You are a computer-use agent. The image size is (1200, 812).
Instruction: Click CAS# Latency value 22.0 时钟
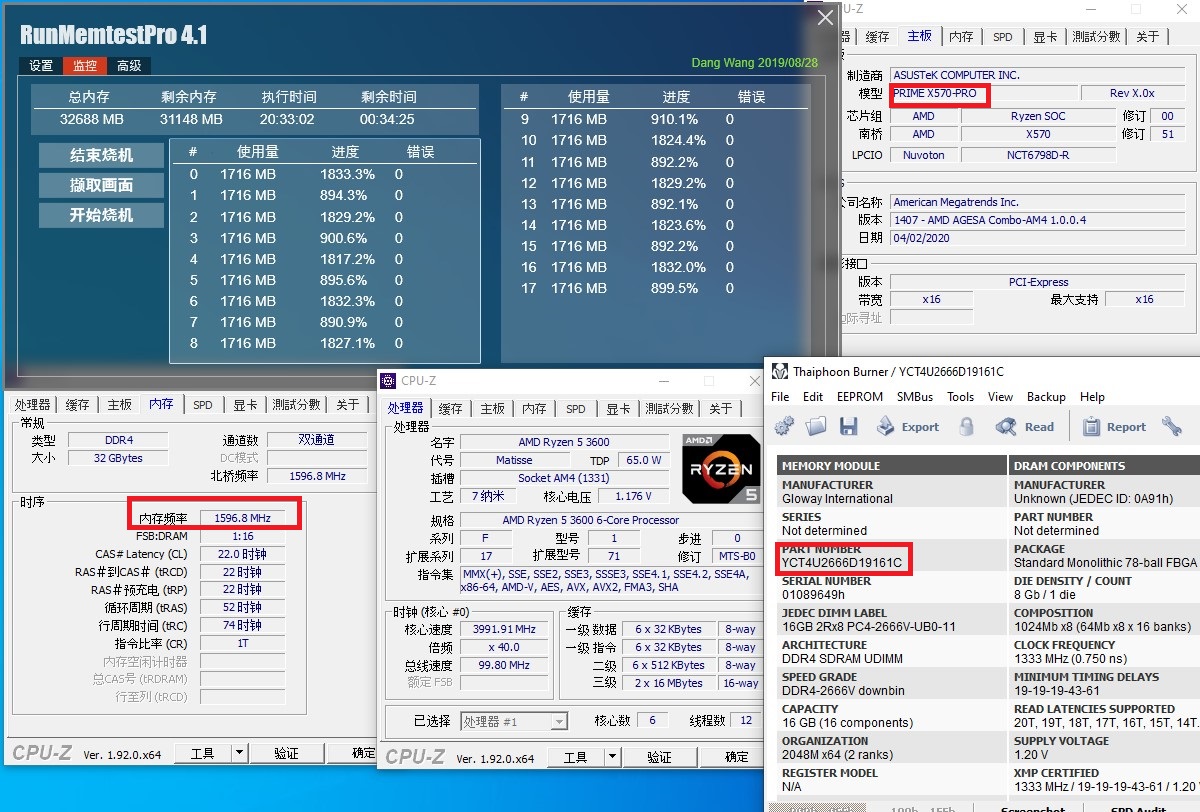243,553
